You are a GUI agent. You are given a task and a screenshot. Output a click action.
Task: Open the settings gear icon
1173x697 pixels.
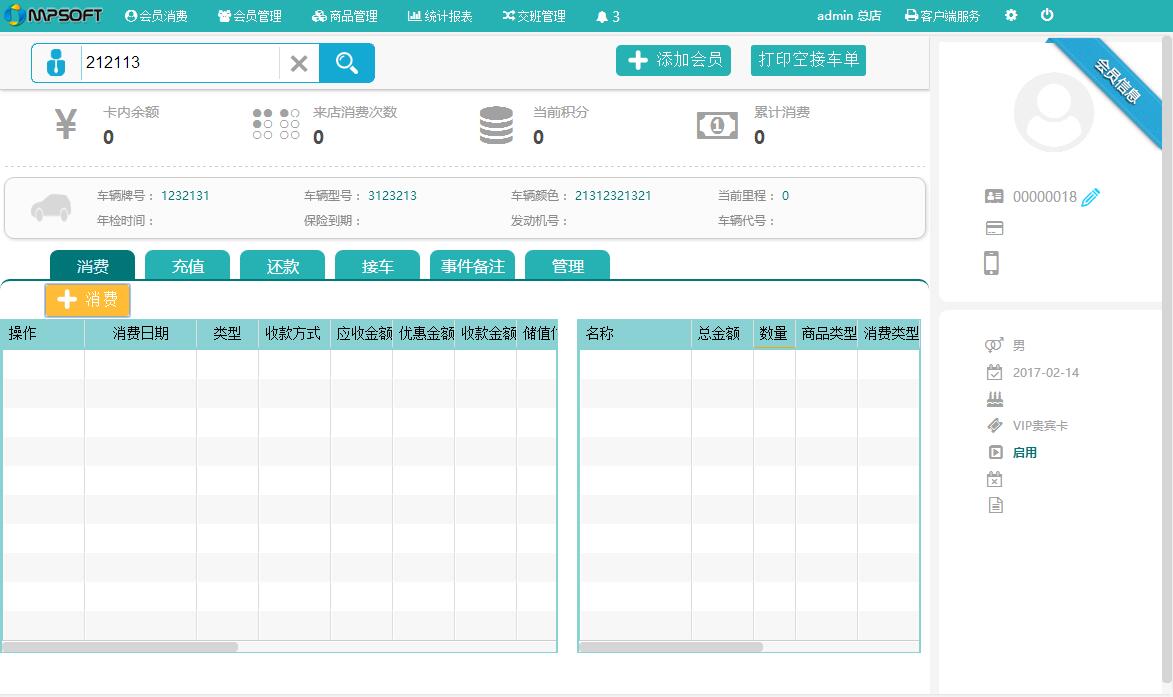1011,16
